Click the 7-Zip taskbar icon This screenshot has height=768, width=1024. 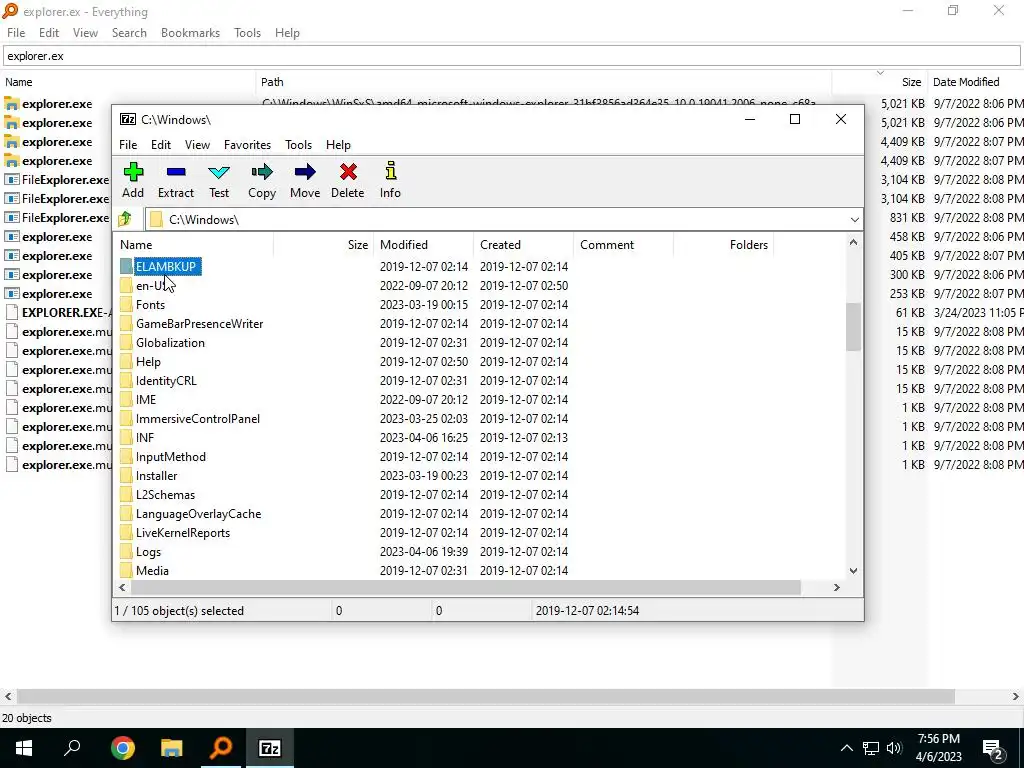click(x=270, y=748)
